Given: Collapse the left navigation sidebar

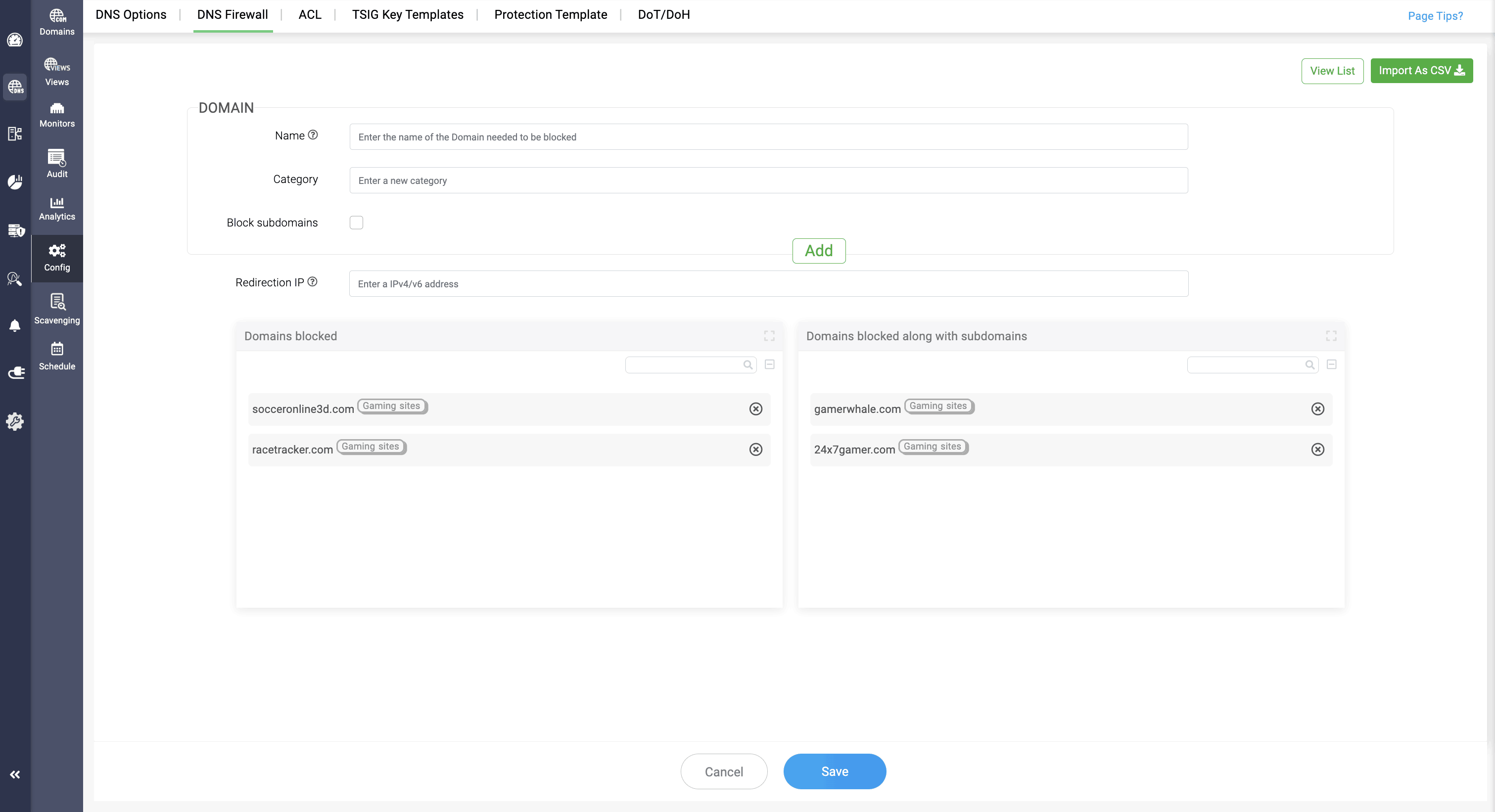Looking at the screenshot, I should [x=15, y=774].
